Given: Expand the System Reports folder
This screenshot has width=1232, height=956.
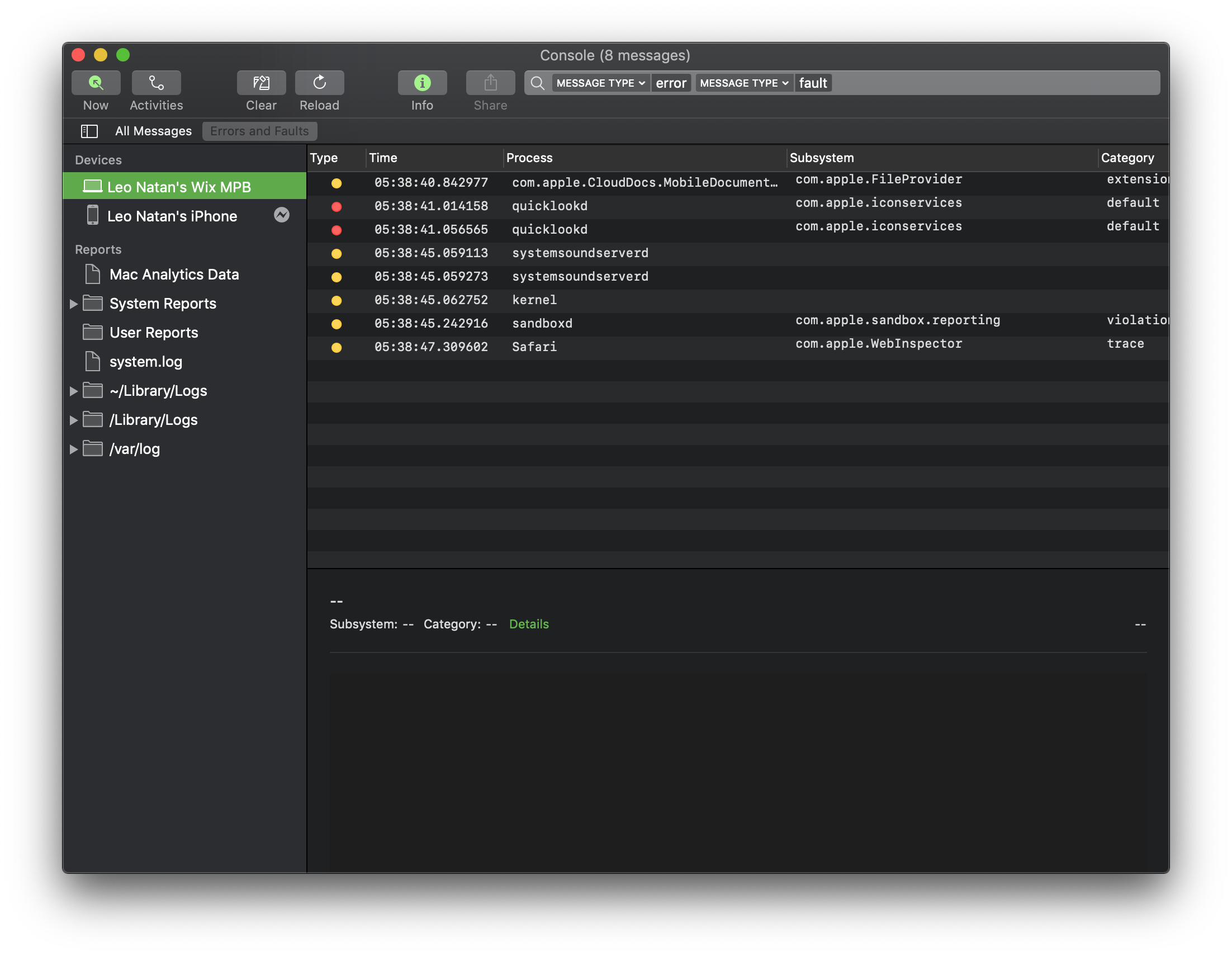Looking at the screenshot, I should [x=73, y=304].
